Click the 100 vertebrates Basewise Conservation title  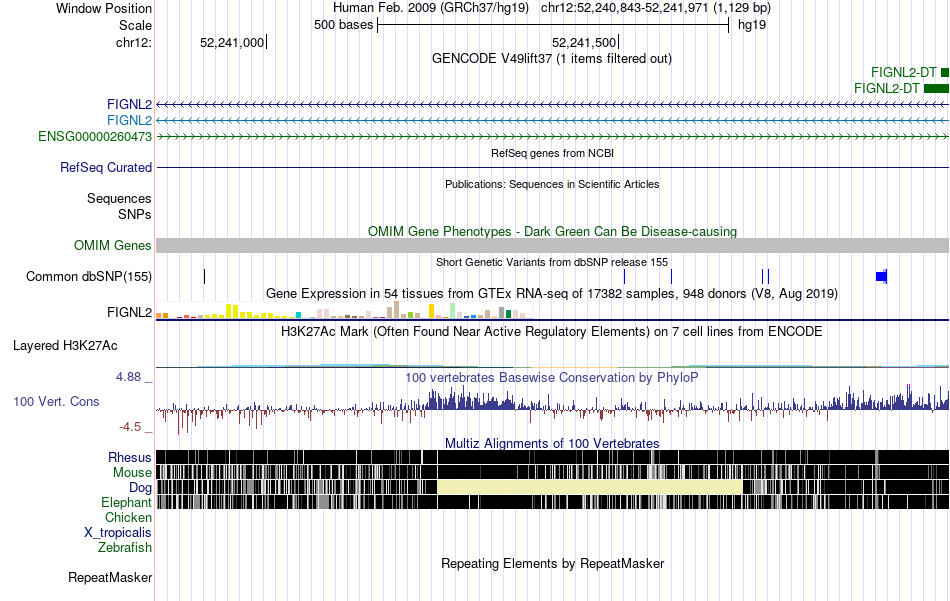tap(552, 377)
